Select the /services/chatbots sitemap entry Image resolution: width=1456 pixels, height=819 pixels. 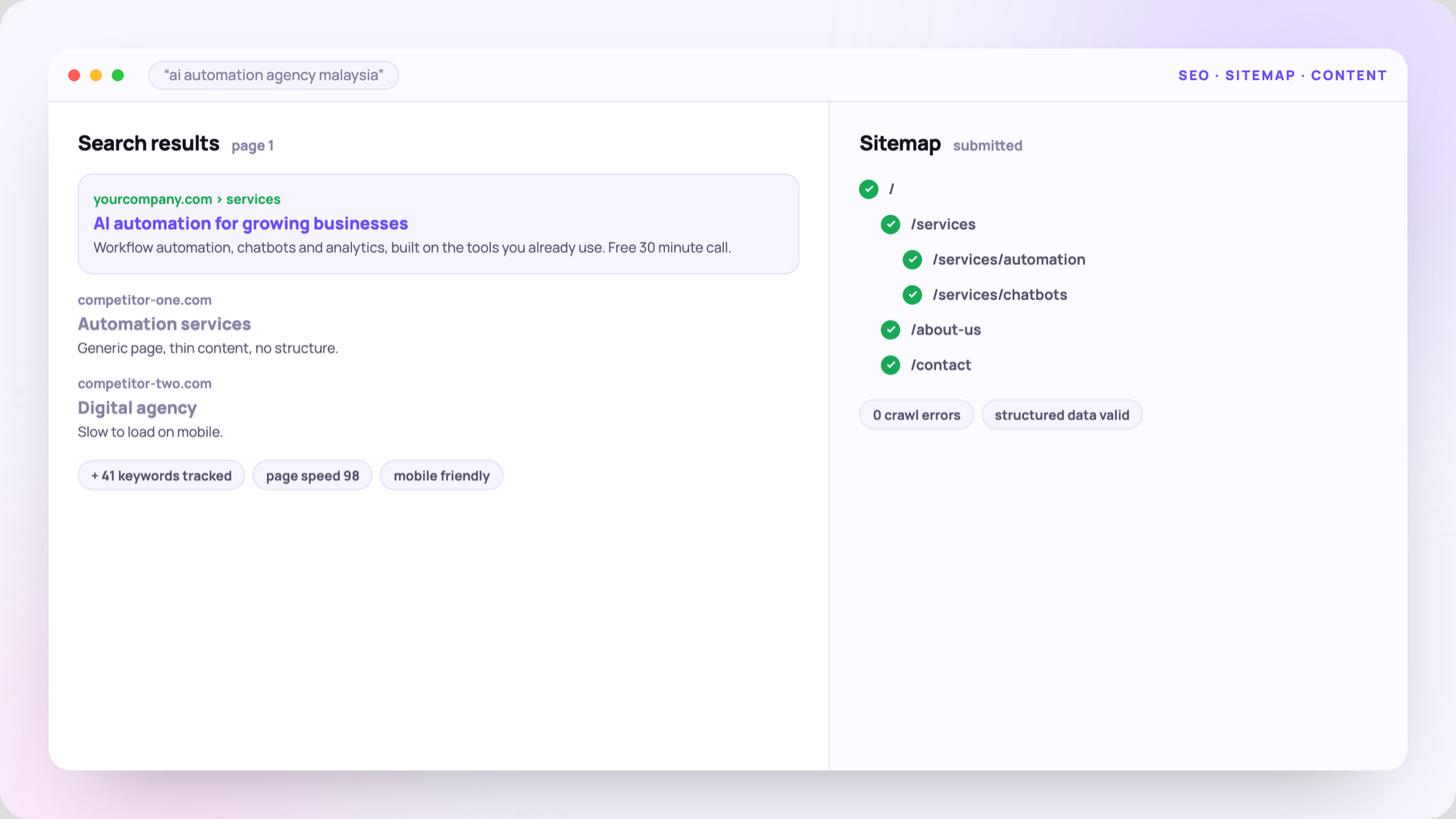pos(1000,295)
